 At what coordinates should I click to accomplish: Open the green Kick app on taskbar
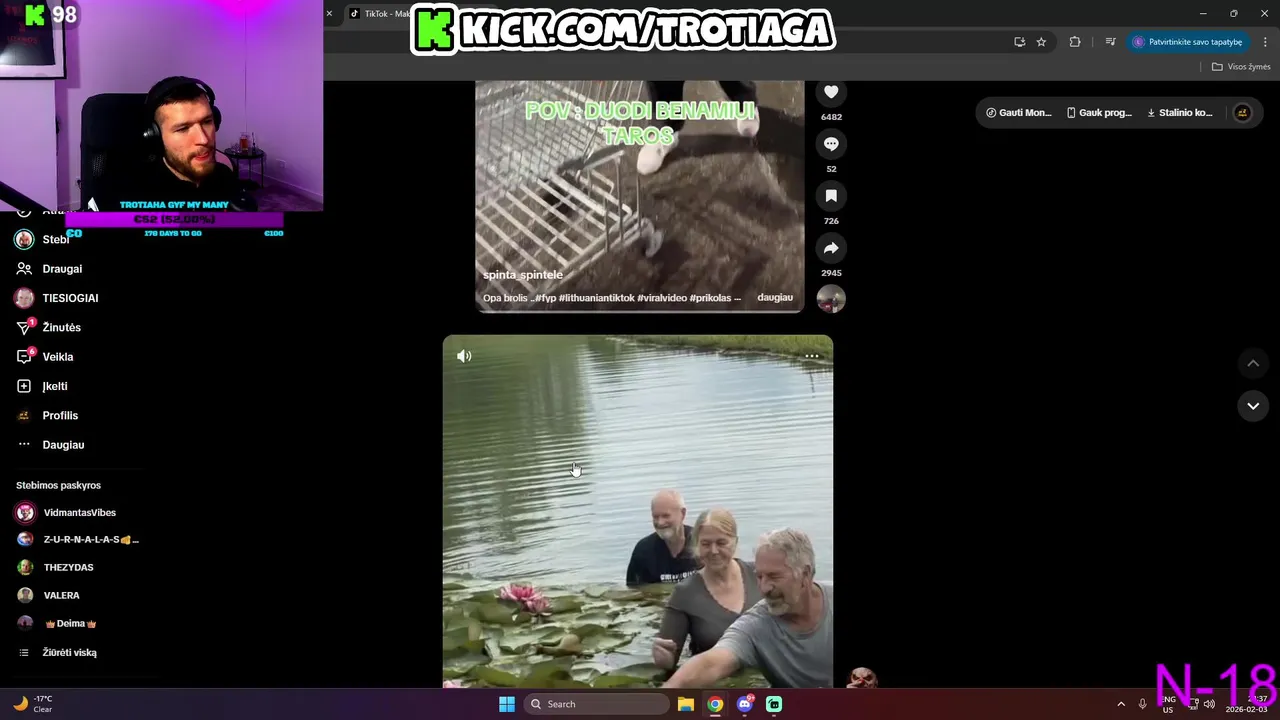774,704
